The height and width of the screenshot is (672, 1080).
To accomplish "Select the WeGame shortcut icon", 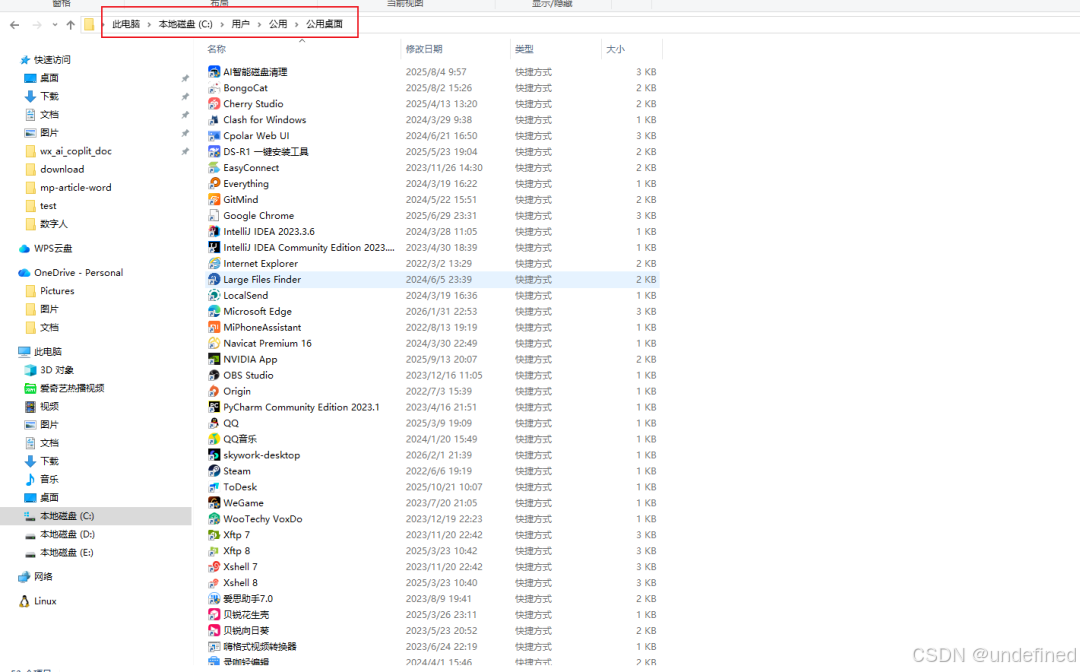I will pos(214,503).
